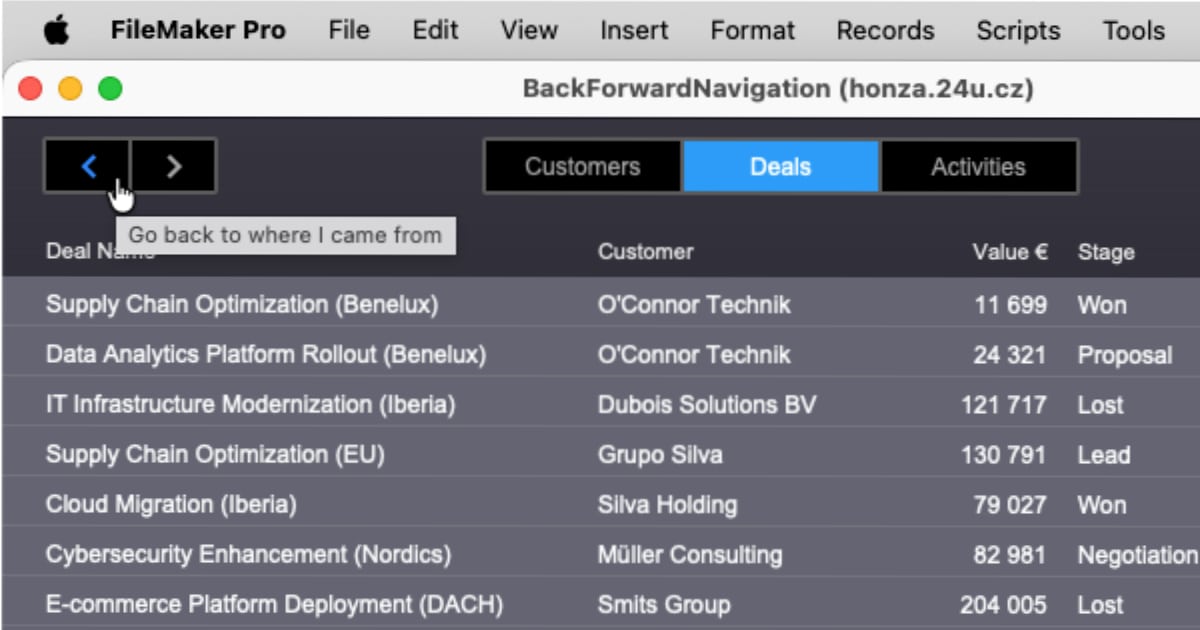Open the File menu
The image size is (1200, 630).
click(x=349, y=31)
